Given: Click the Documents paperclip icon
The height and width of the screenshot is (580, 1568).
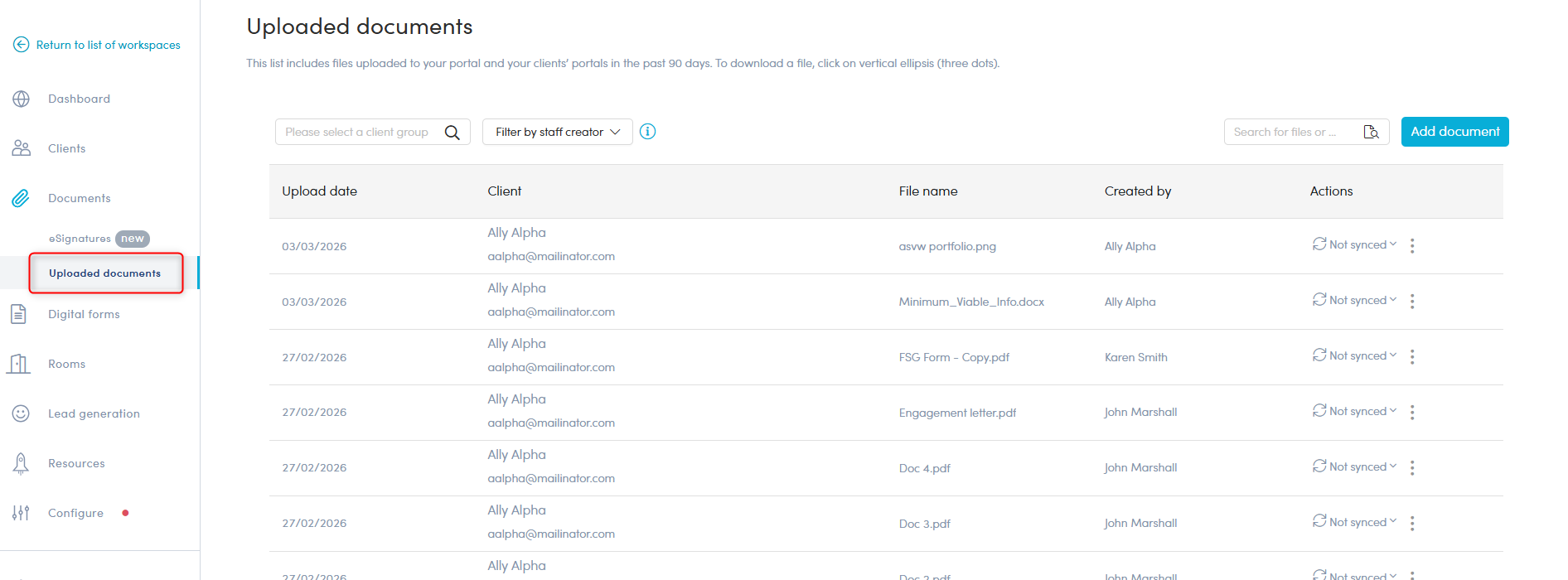Looking at the screenshot, I should [x=22, y=198].
